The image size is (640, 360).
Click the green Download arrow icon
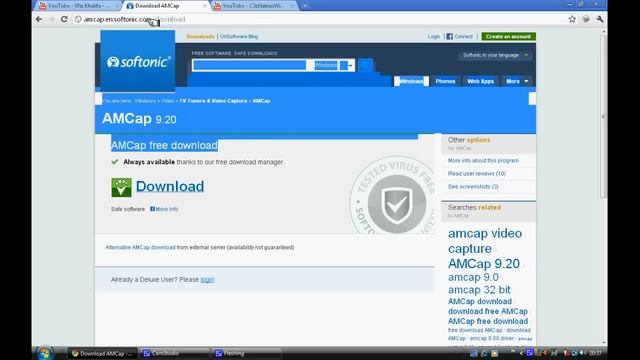pos(121,187)
